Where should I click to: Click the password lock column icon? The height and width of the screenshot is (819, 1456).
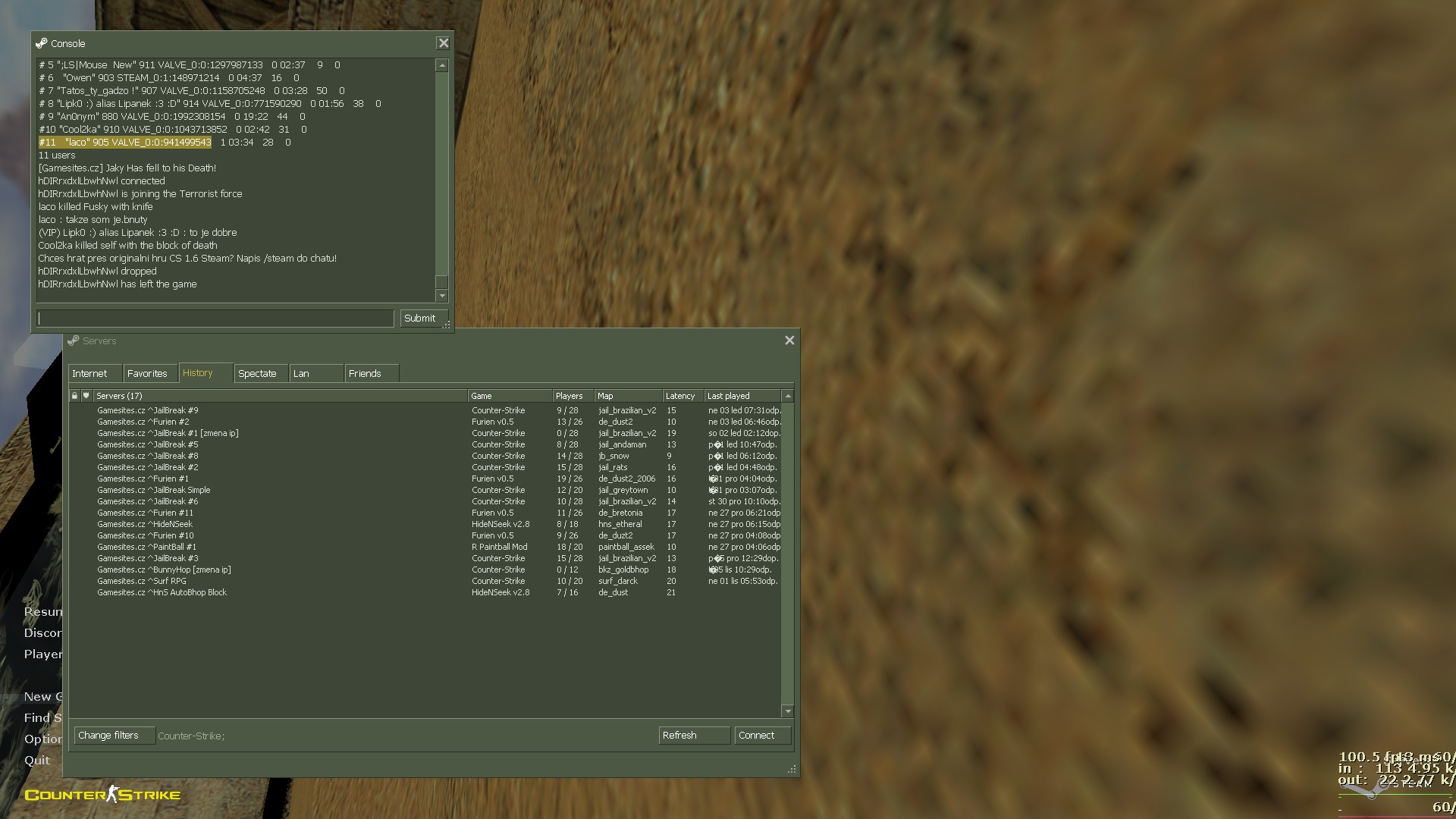point(74,396)
